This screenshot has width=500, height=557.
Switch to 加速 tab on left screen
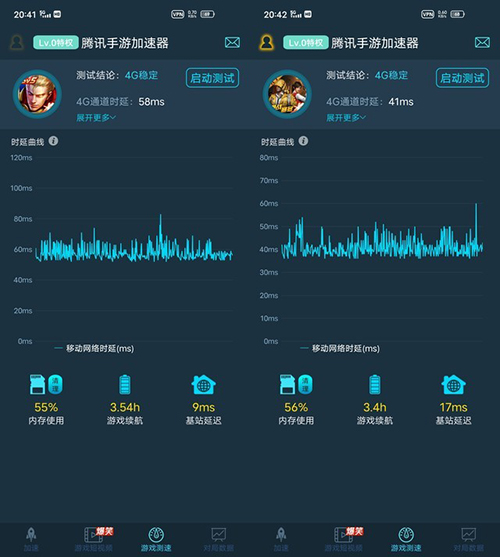[31, 539]
